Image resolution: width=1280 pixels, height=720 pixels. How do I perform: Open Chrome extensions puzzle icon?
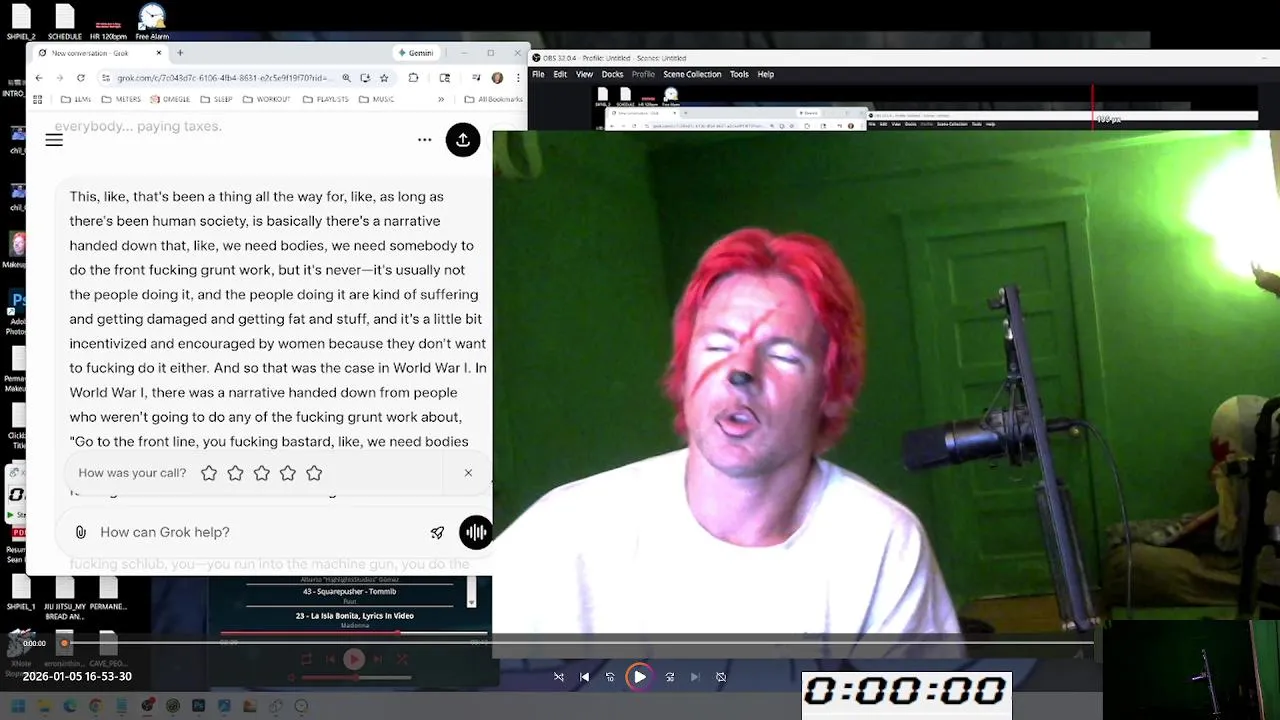click(x=413, y=78)
